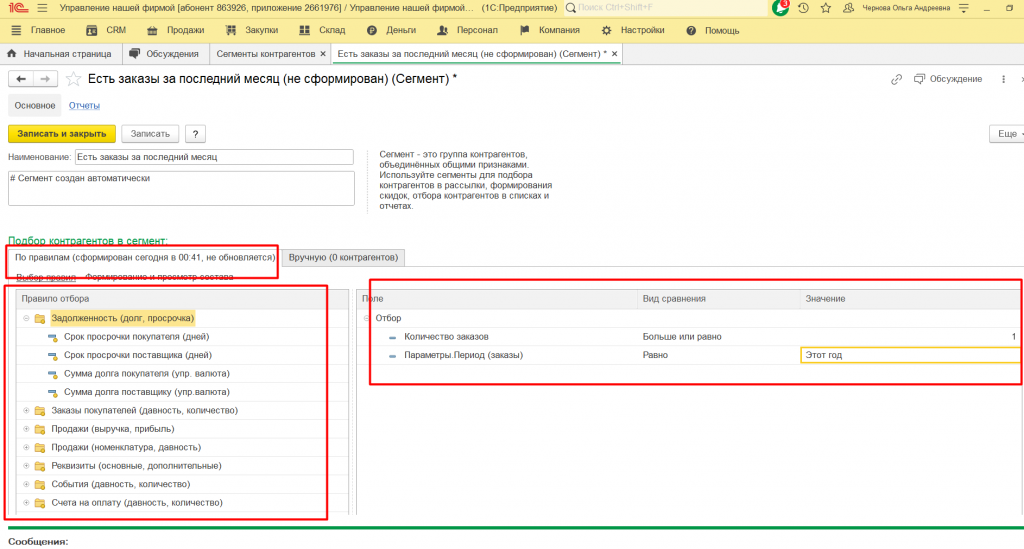The height and width of the screenshot is (549, 1024).
Task: Open the service settings lines icon
Action: (964, 8)
